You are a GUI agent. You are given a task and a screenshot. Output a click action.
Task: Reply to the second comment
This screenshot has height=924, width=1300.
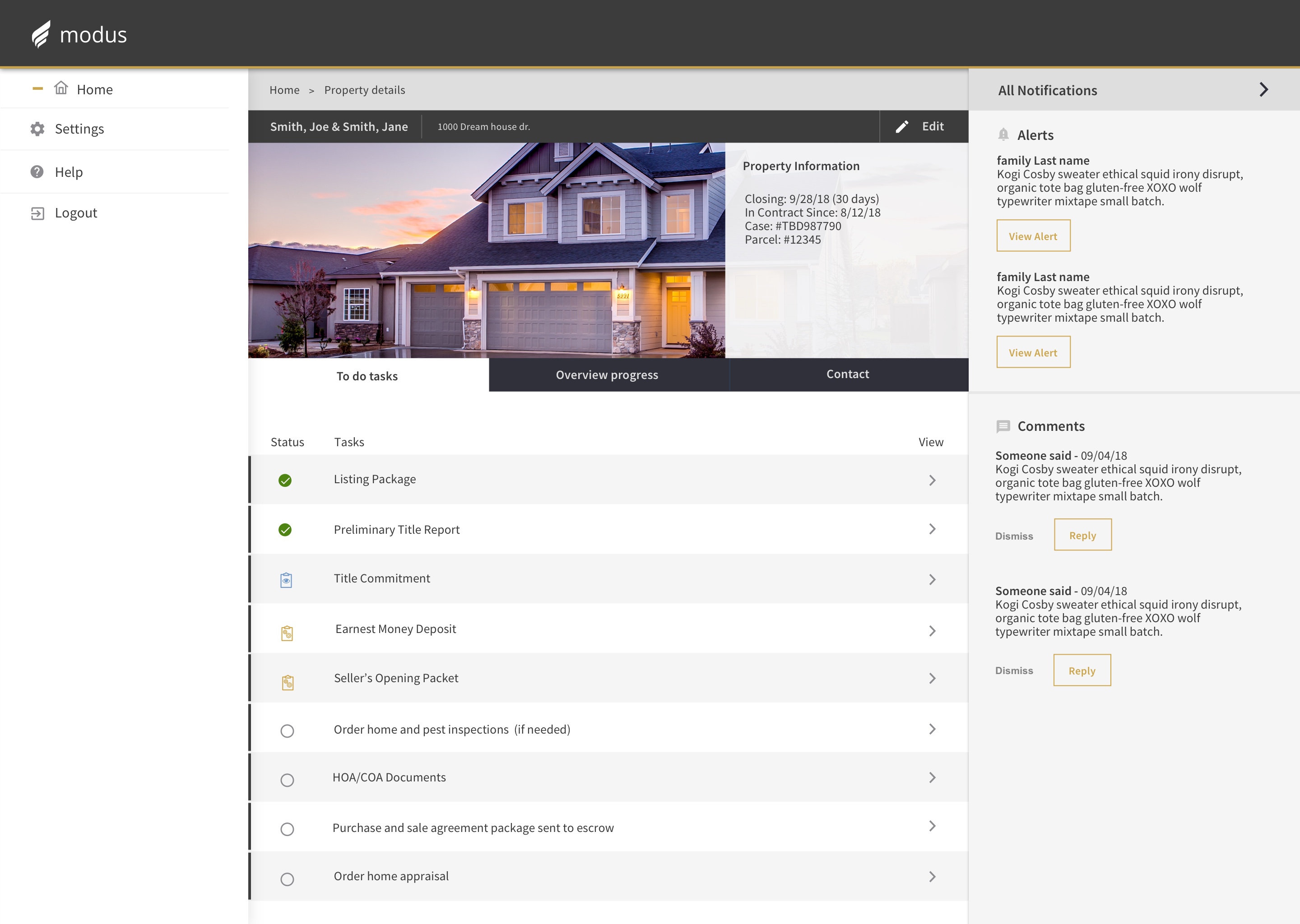1082,670
